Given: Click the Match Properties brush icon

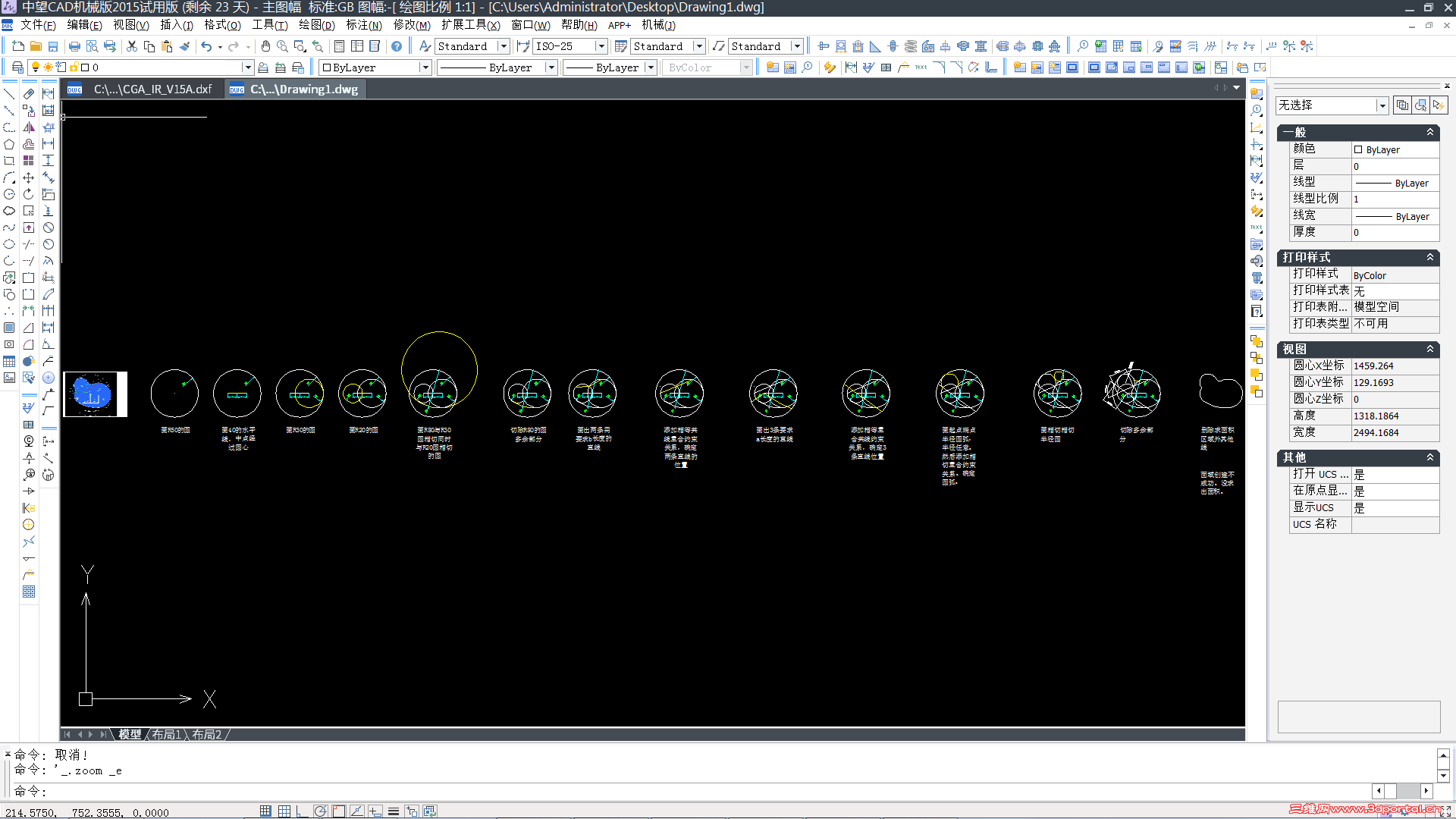Looking at the screenshot, I should pos(184,46).
